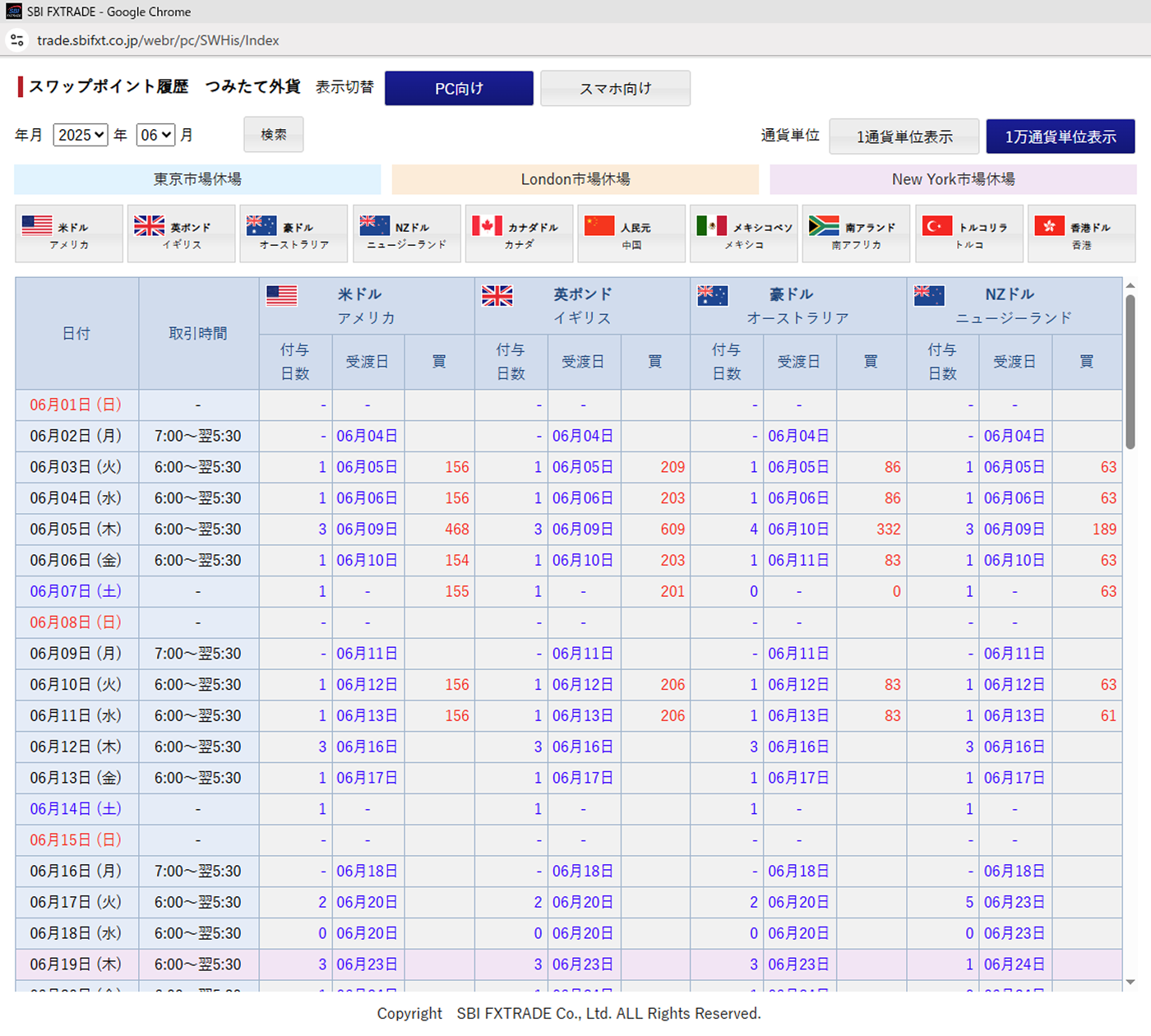This screenshot has height=1036, width=1151.
Task: Click the Hong Kong dollar flag button
Action: click(x=1081, y=234)
